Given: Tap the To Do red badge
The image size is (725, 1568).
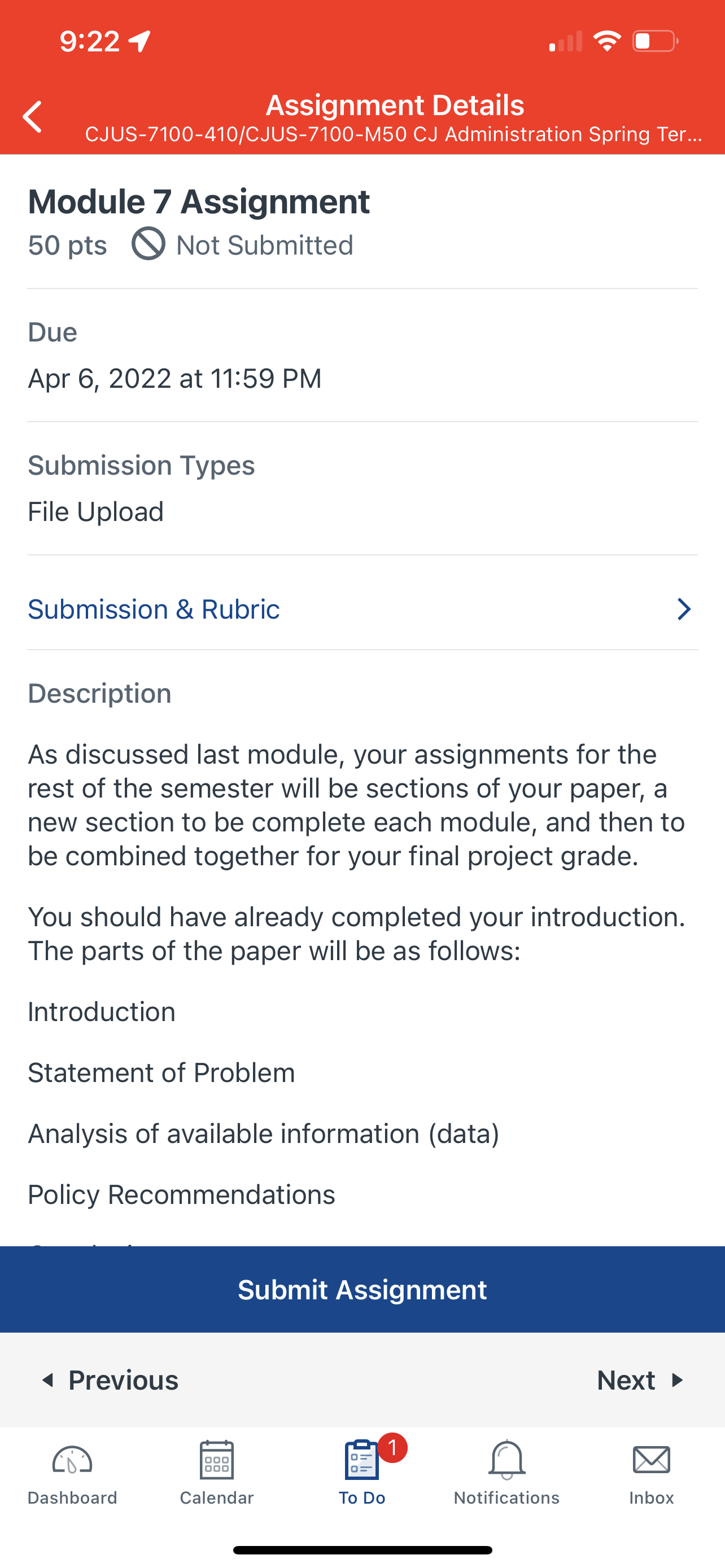Looking at the screenshot, I should point(392,1448).
